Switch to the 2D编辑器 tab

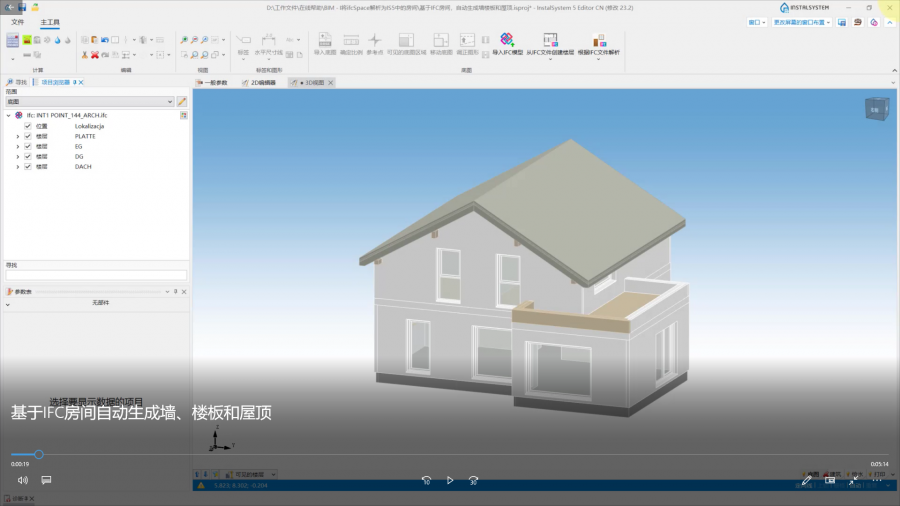click(259, 82)
